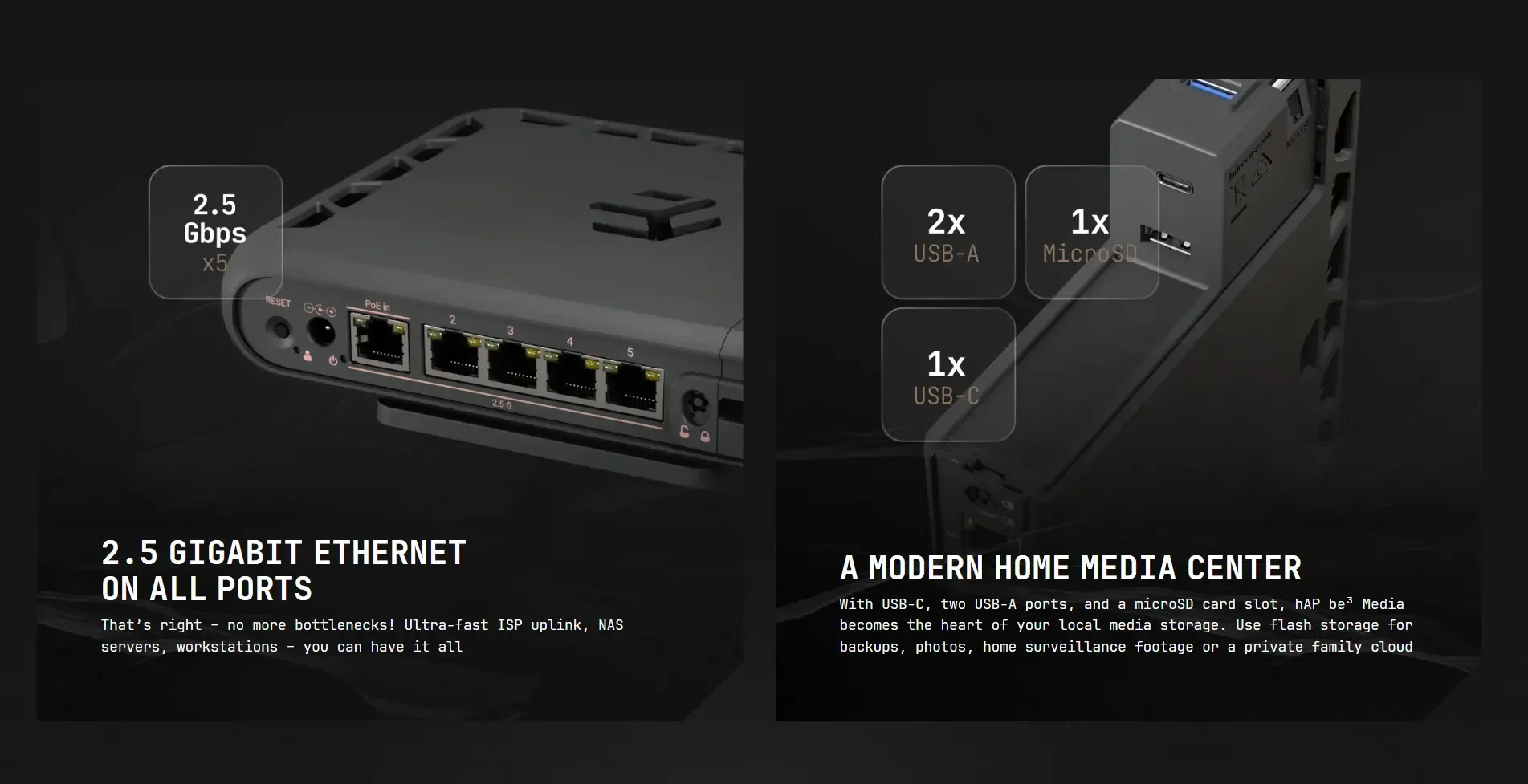1528x784 pixels.
Task: Click the no more bottlenecks description text
Action: (362, 636)
